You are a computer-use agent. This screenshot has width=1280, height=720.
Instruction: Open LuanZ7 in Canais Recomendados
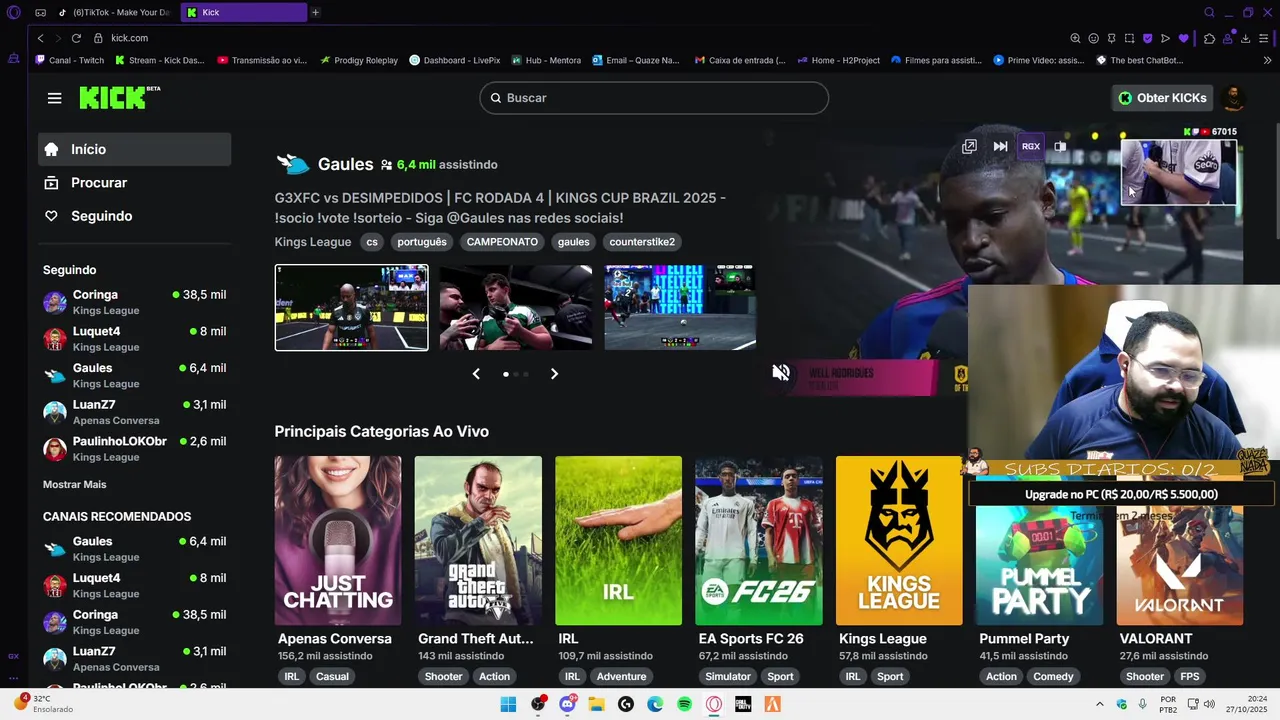pyautogui.click(x=135, y=659)
